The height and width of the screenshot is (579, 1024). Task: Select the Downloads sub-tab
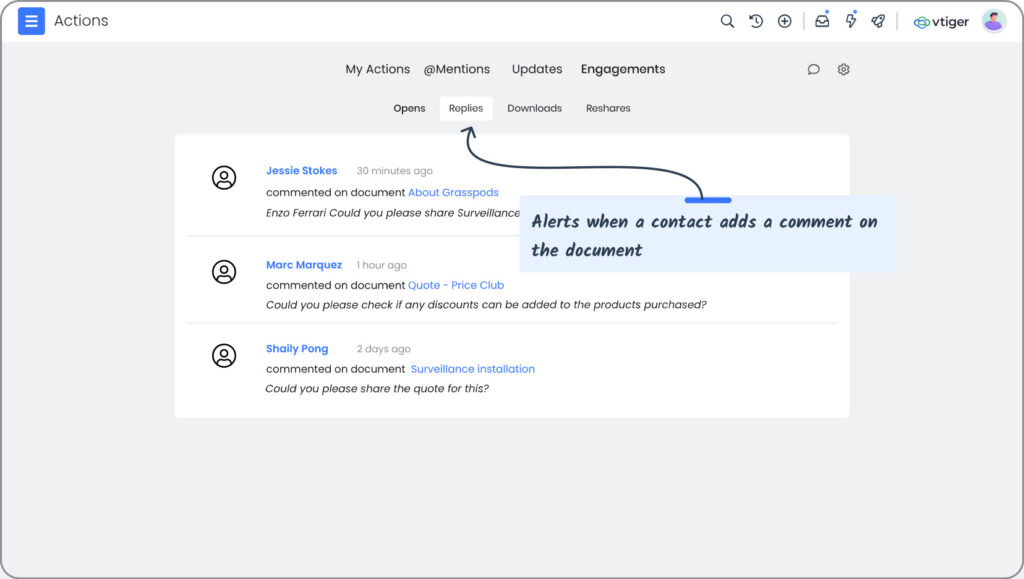[x=534, y=108]
